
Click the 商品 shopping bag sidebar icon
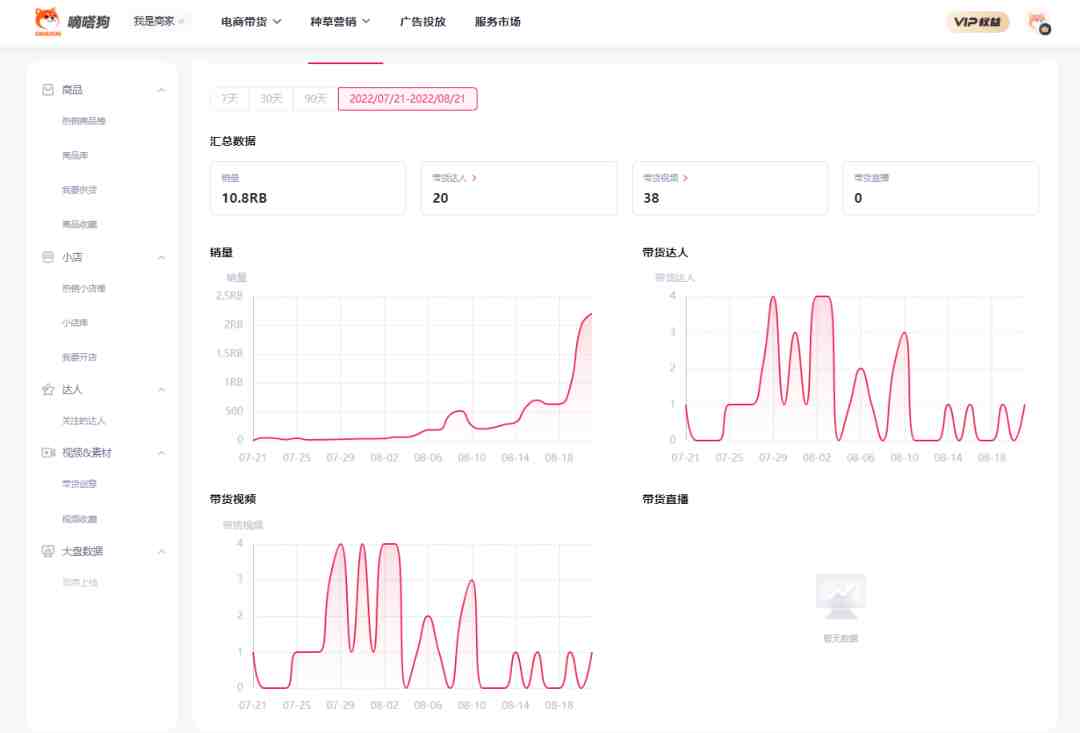(48, 90)
